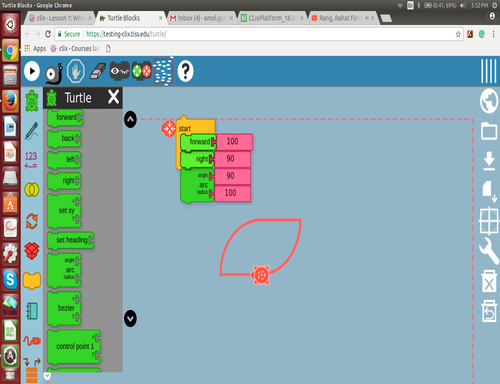Edit the right block value 90
Screen dimensions: 500x384
[x=232, y=159]
